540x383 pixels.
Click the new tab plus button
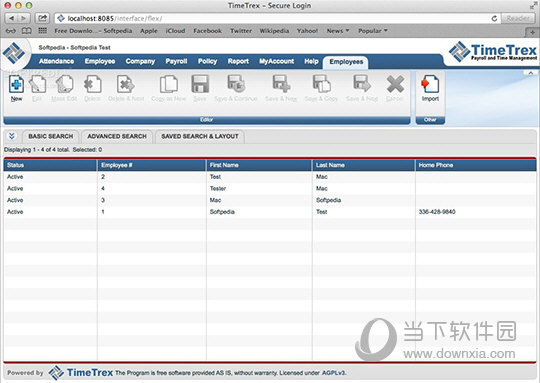point(532,32)
